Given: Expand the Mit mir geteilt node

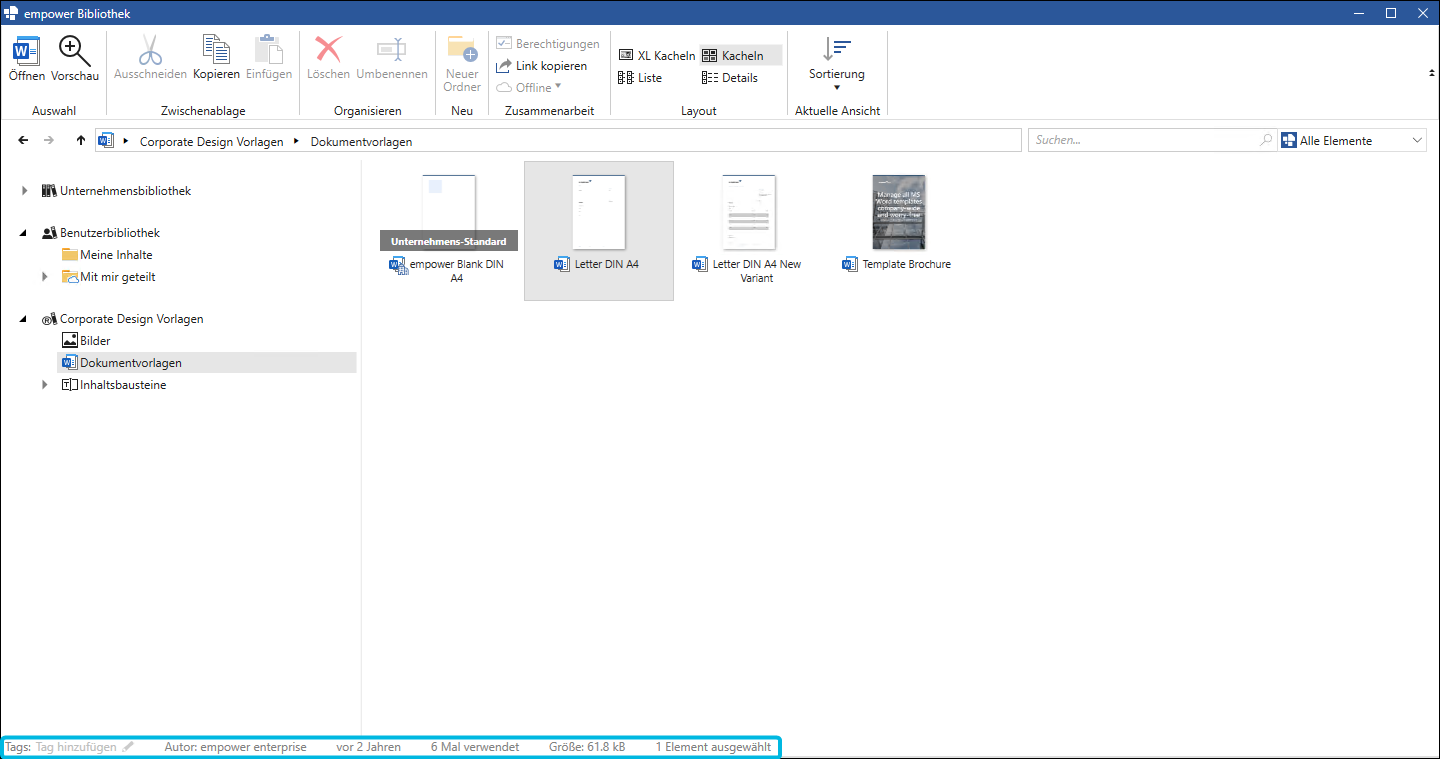Looking at the screenshot, I should (x=45, y=277).
